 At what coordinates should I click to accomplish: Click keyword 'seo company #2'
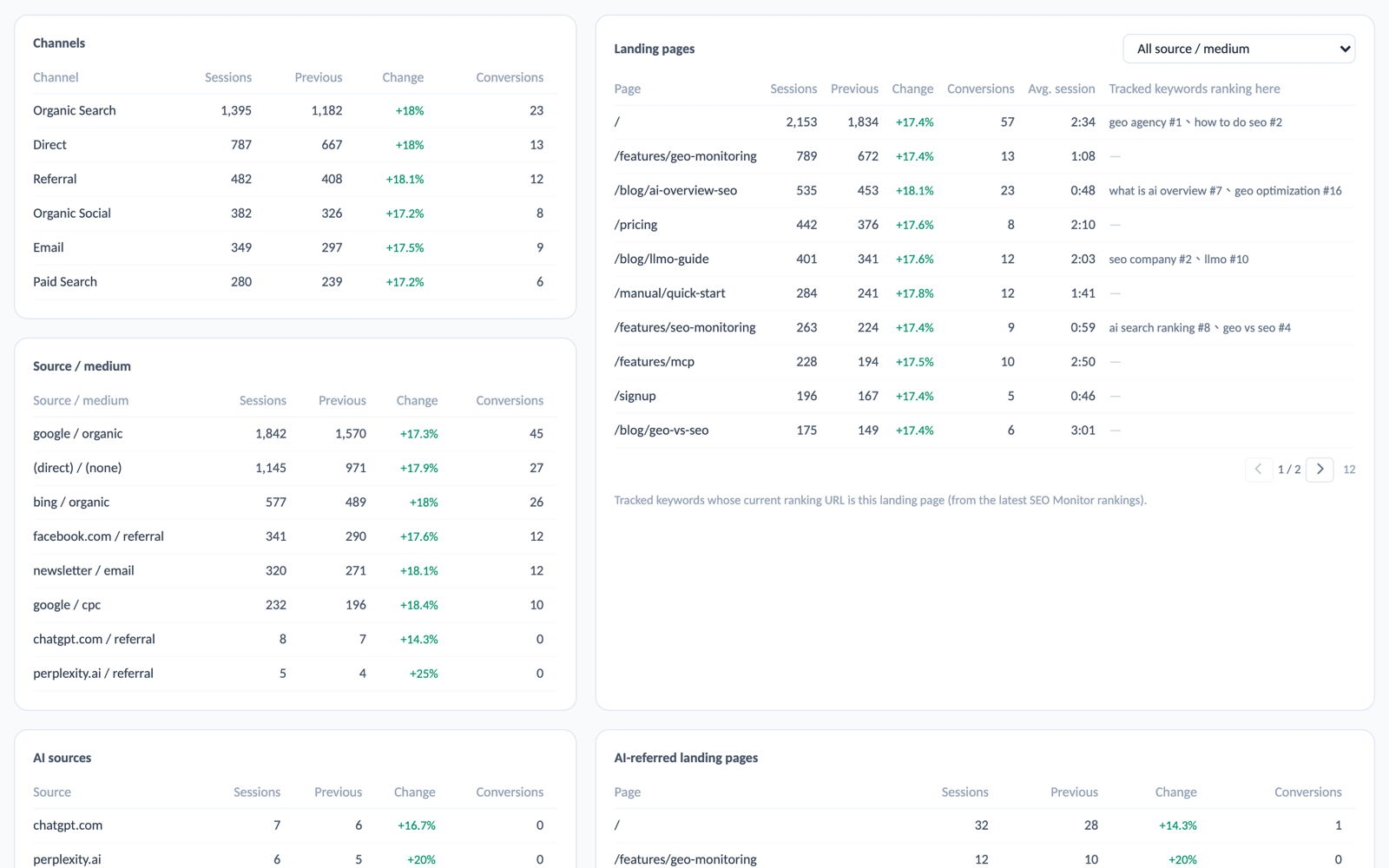(x=1150, y=260)
